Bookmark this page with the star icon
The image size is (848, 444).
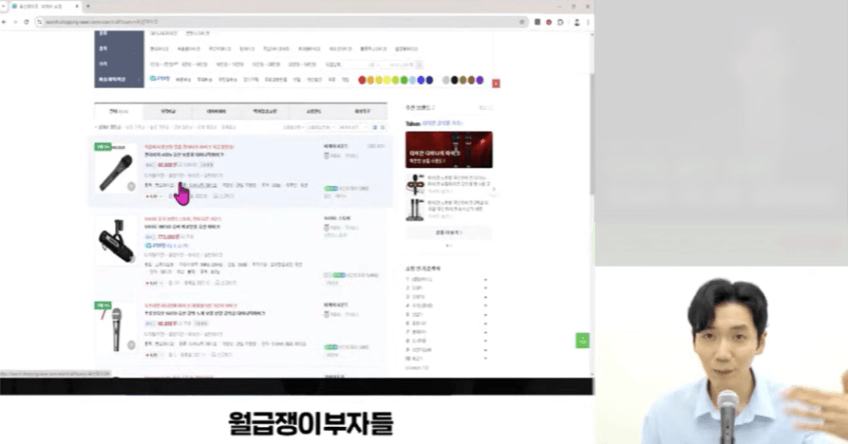pyautogui.click(x=522, y=22)
